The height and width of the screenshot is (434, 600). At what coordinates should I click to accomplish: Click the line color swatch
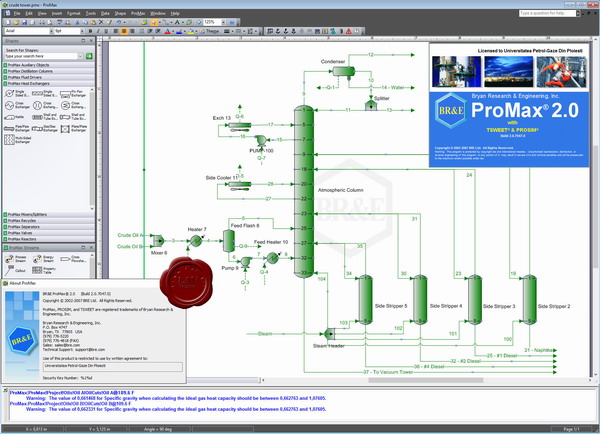click(179, 31)
